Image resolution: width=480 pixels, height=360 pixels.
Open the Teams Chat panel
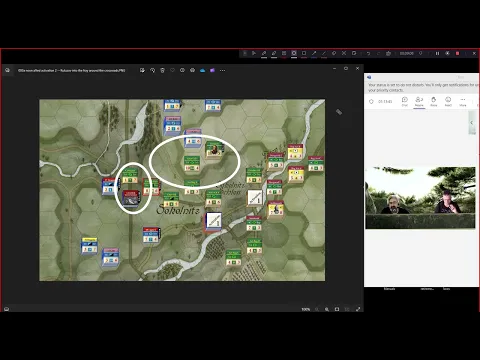pos(405,101)
